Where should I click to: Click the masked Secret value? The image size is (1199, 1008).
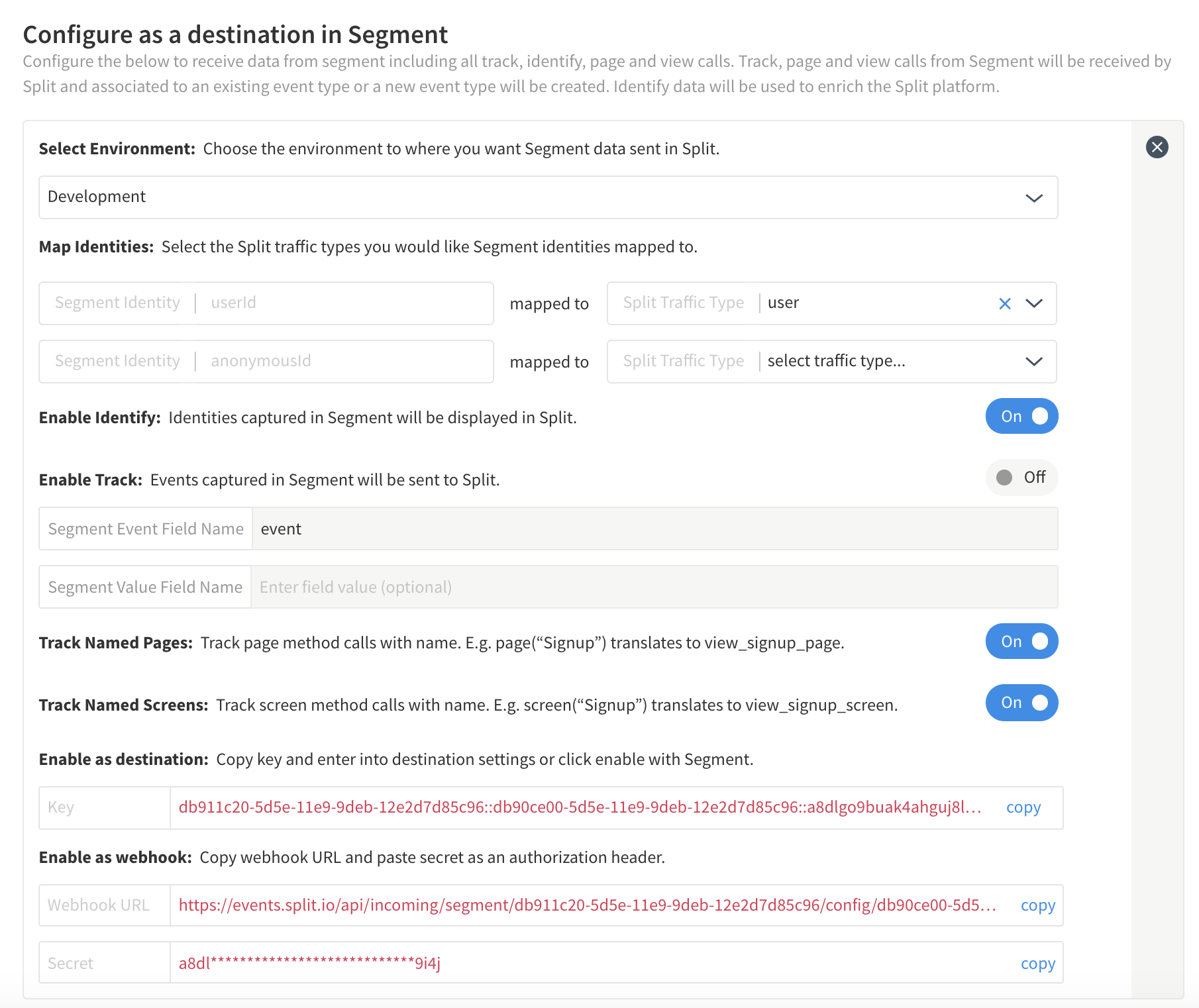pyautogui.click(x=309, y=964)
